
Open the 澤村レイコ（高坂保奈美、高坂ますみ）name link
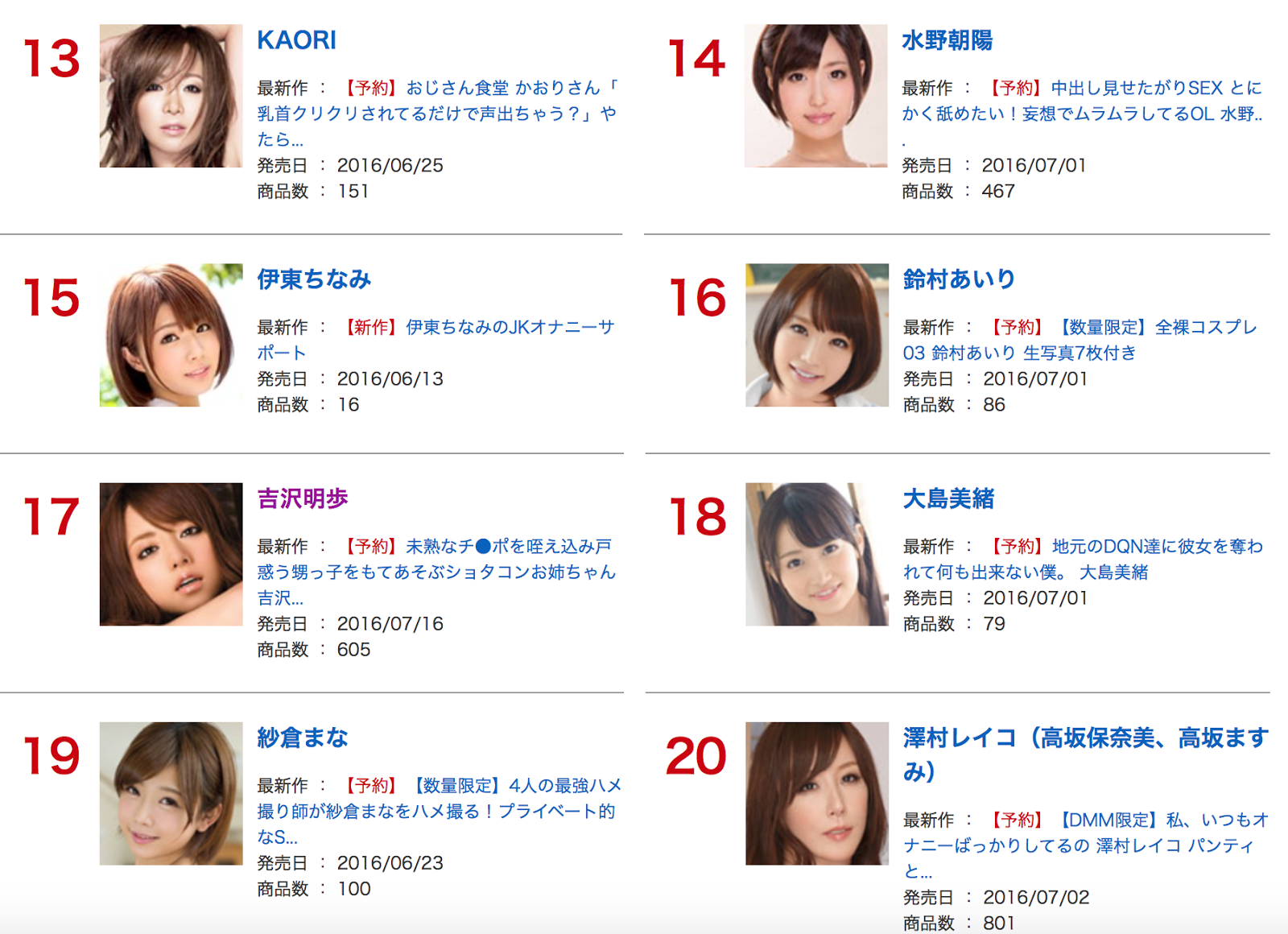tap(1085, 754)
